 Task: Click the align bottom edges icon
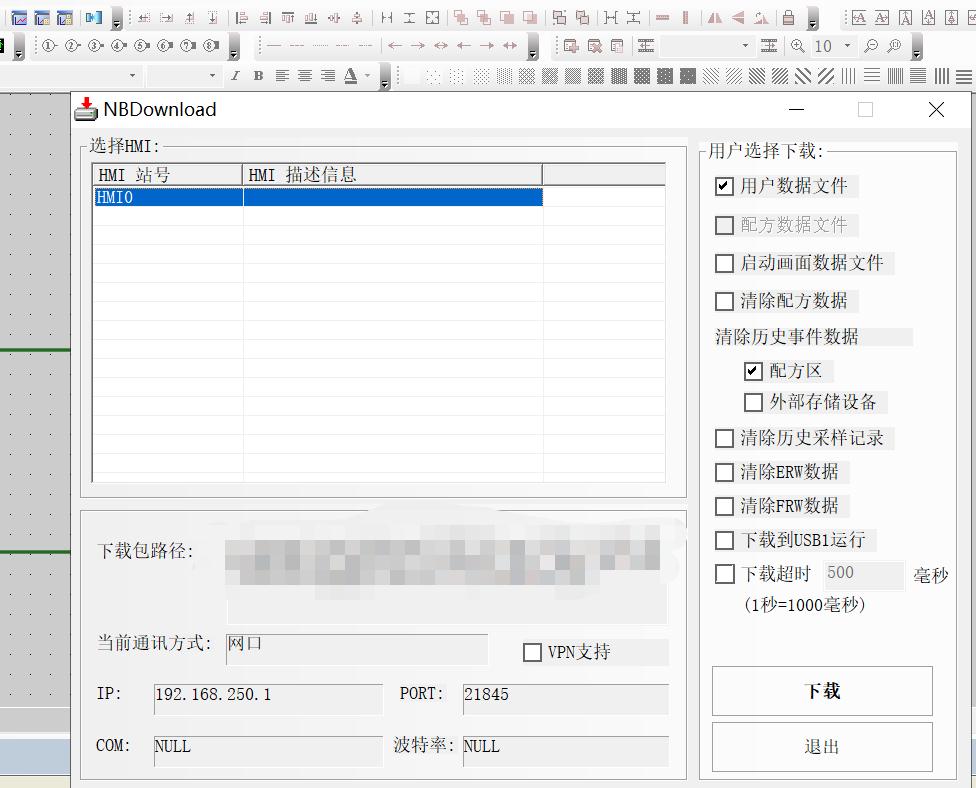point(311,18)
